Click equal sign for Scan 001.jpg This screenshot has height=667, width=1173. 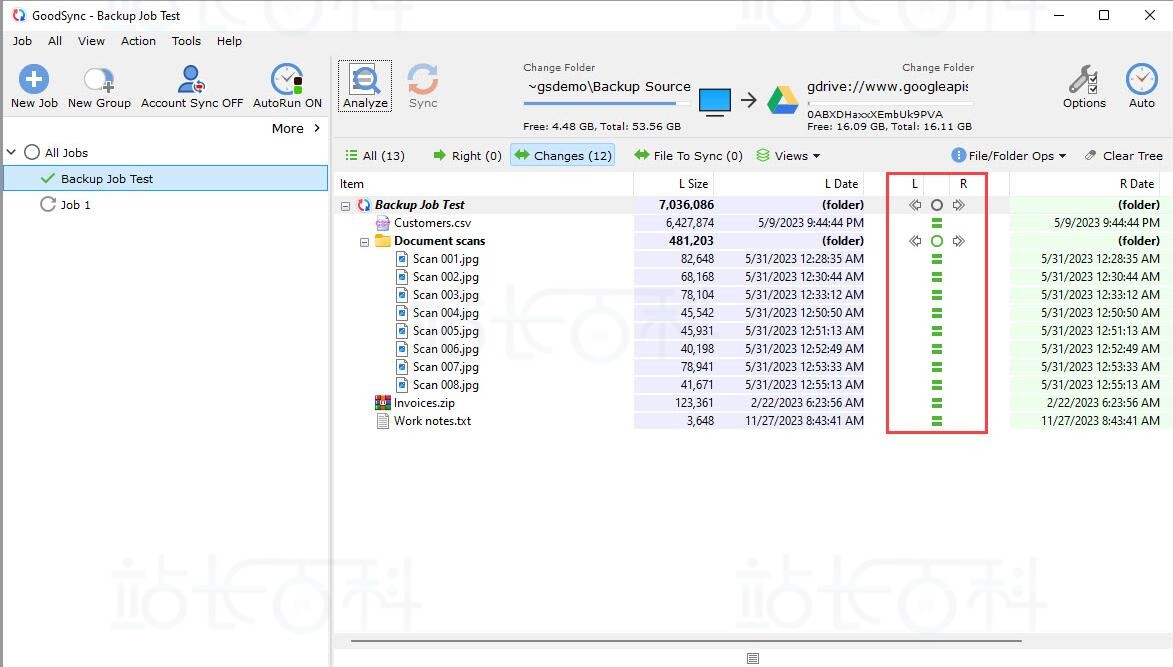(x=937, y=259)
